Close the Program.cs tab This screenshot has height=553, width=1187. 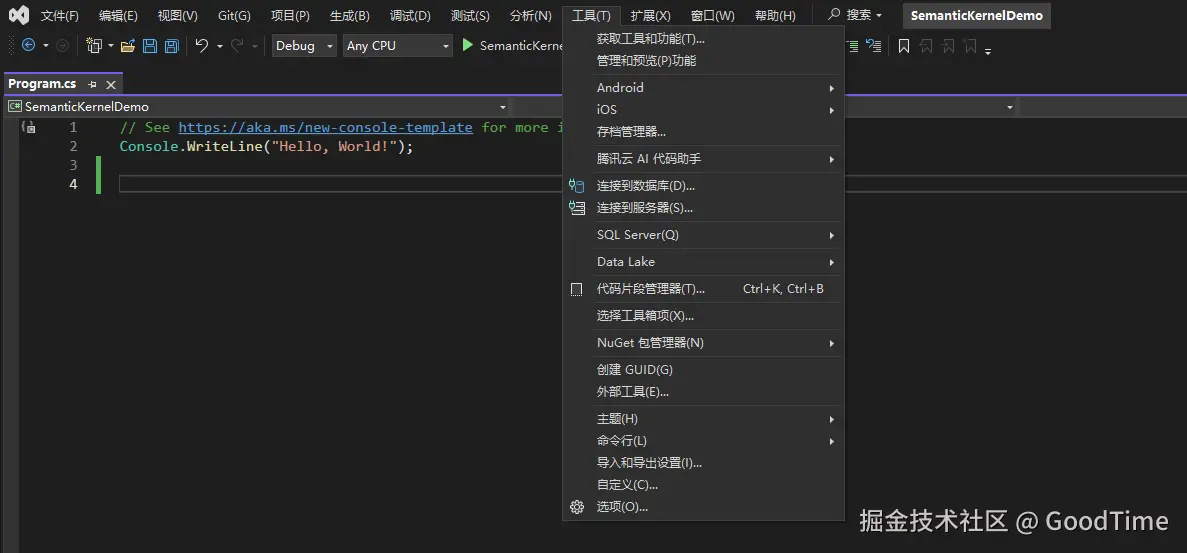pyautogui.click(x=111, y=85)
